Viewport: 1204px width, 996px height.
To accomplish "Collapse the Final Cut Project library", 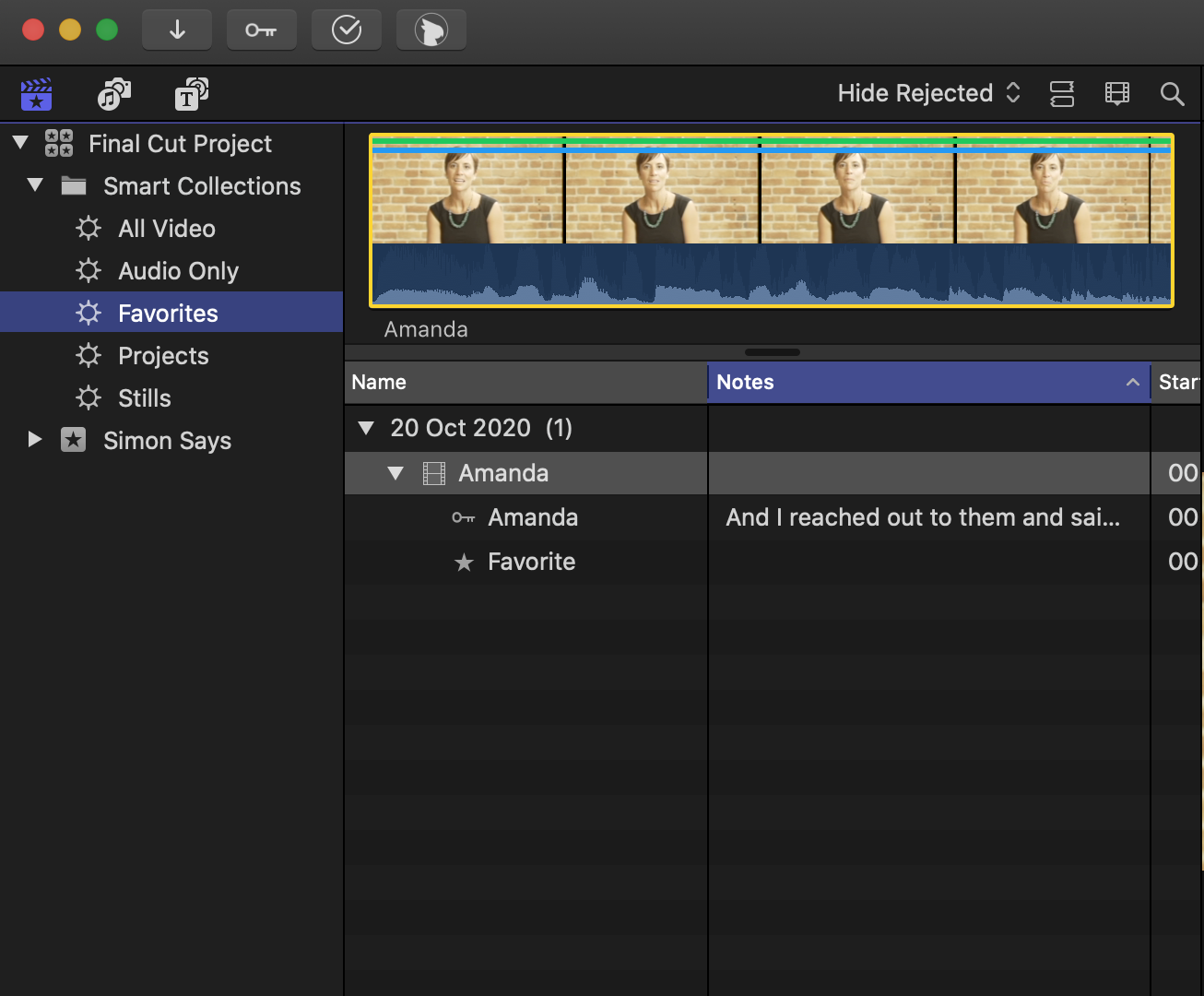I will click(20, 143).
